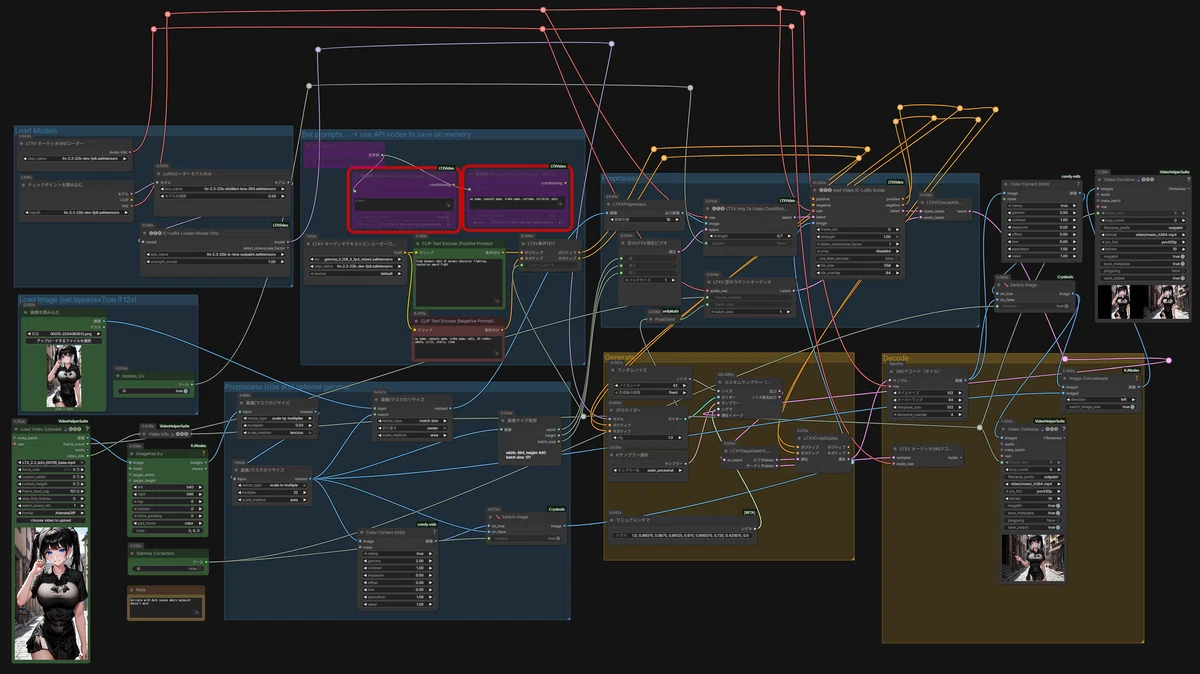Open distilled-lora-384 lora_name dropdown
The height and width of the screenshot is (674, 1200).
(222, 187)
